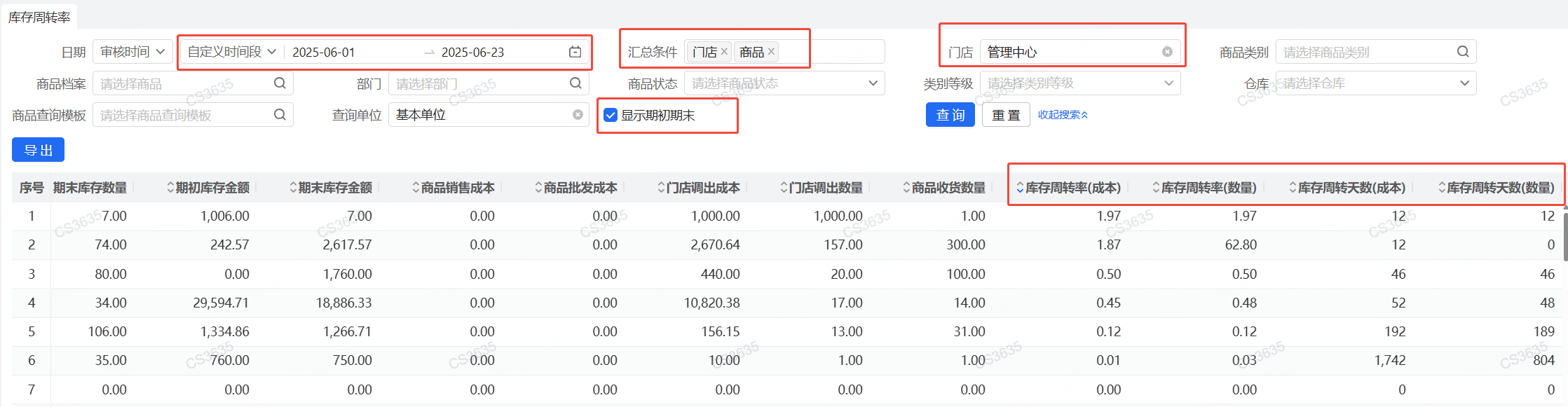Click the 门店 field showing 管理中心
This screenshot has width=1568, height=407.
[1080, 52]
